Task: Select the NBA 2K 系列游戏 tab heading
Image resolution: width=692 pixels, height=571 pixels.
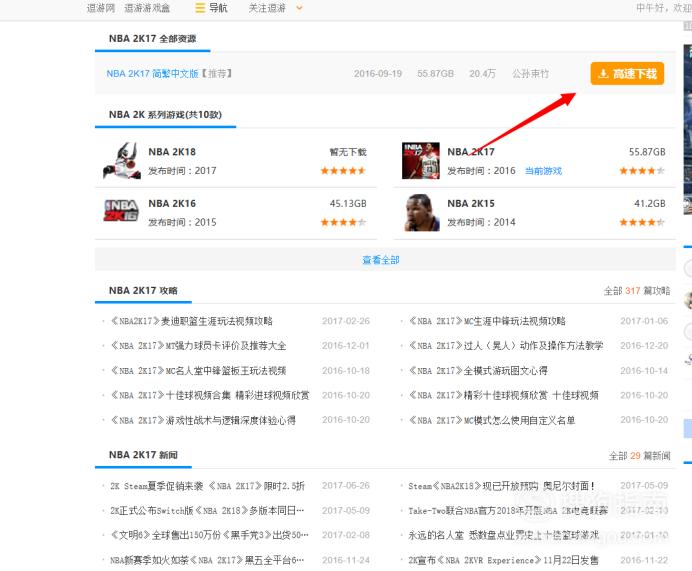Action: [x=165, y=115]
